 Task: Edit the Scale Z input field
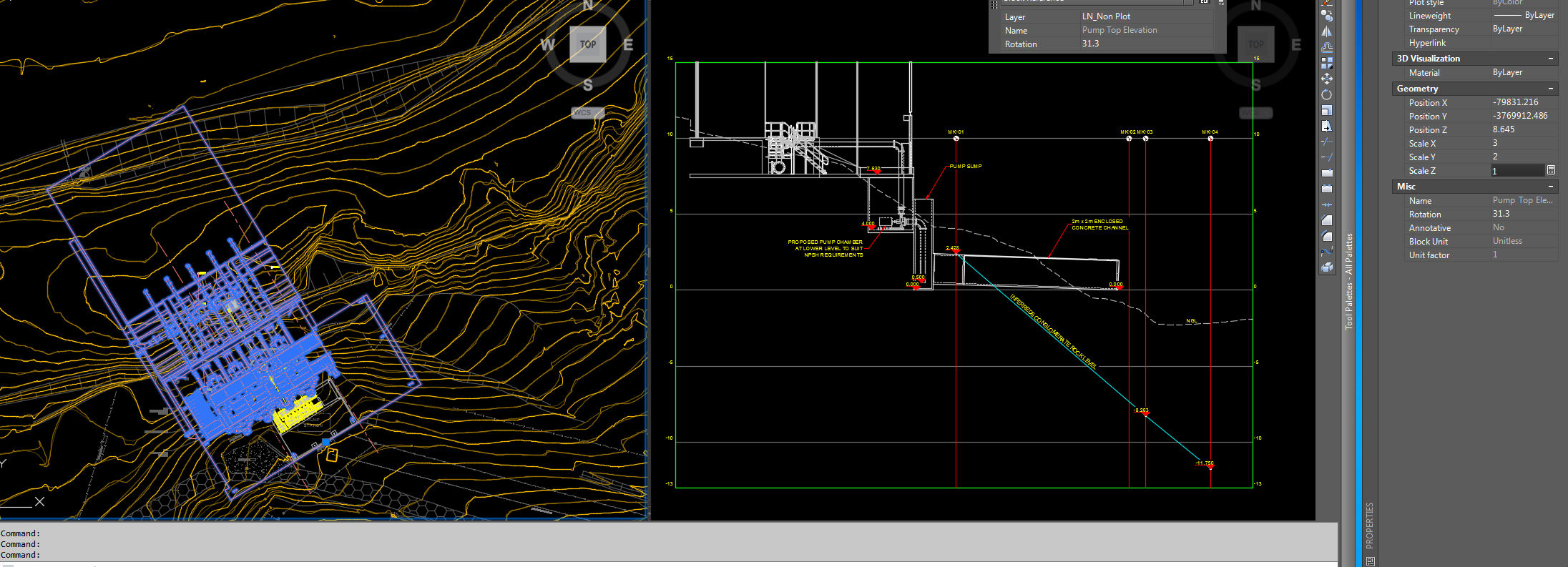[x=1517, y=170]
